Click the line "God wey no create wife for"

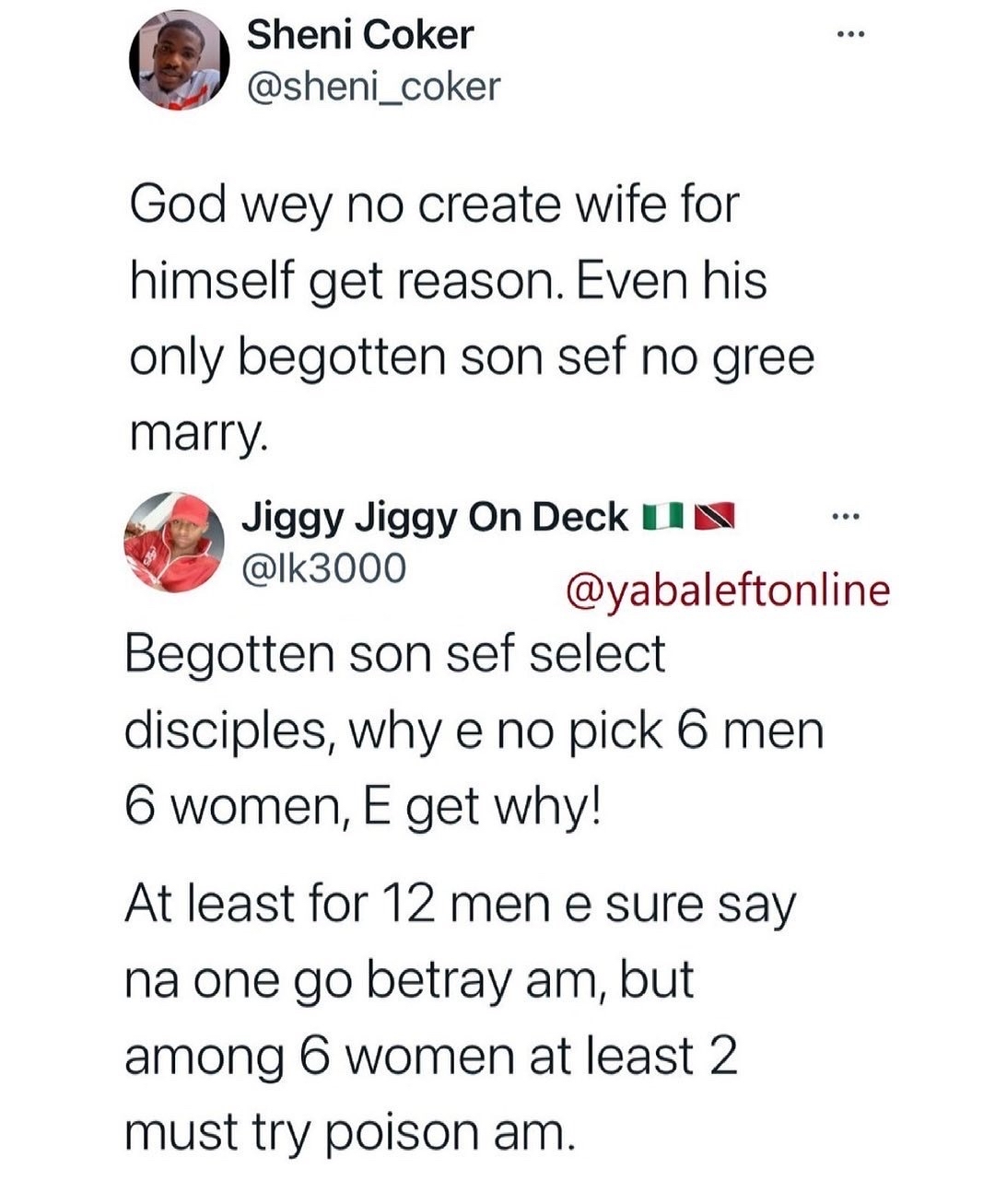(433, 204)
